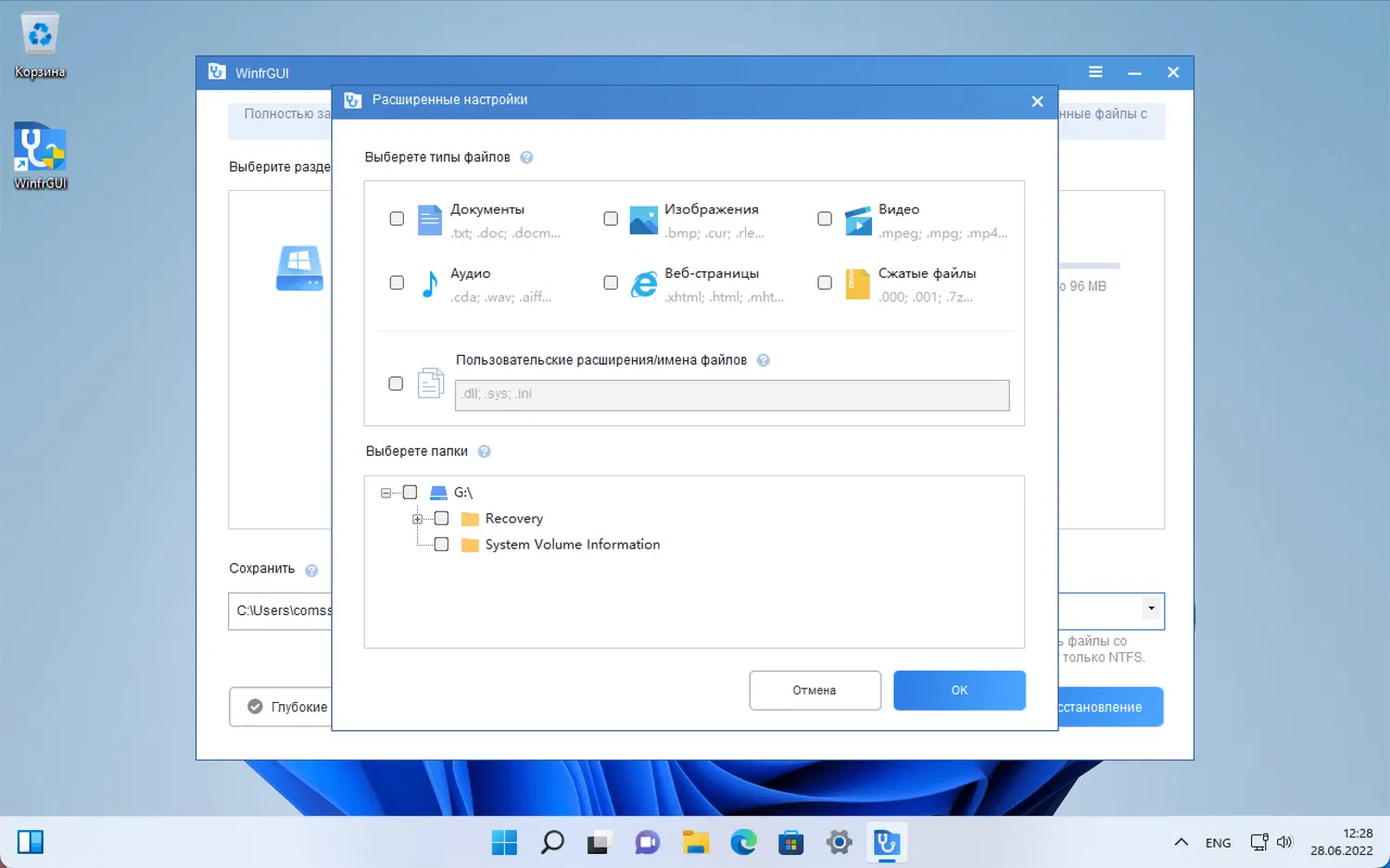Select the blue Windows drive icon
This screenshot has width=1390, height=868.
(299, 269)
